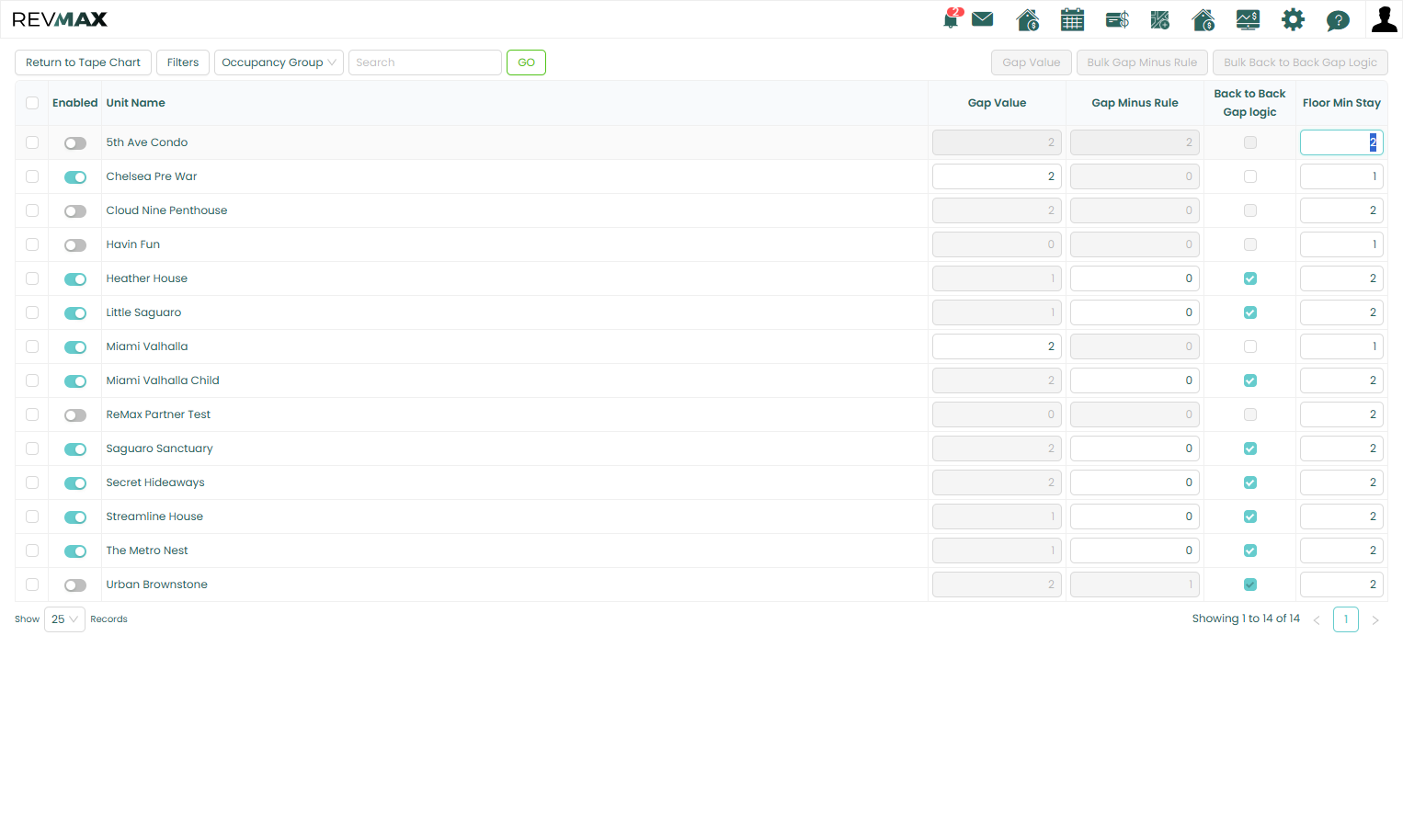The height and width of the screenshot is (840, 1403).
Task: Click the green GO button
Action: [x=526, y=62]
